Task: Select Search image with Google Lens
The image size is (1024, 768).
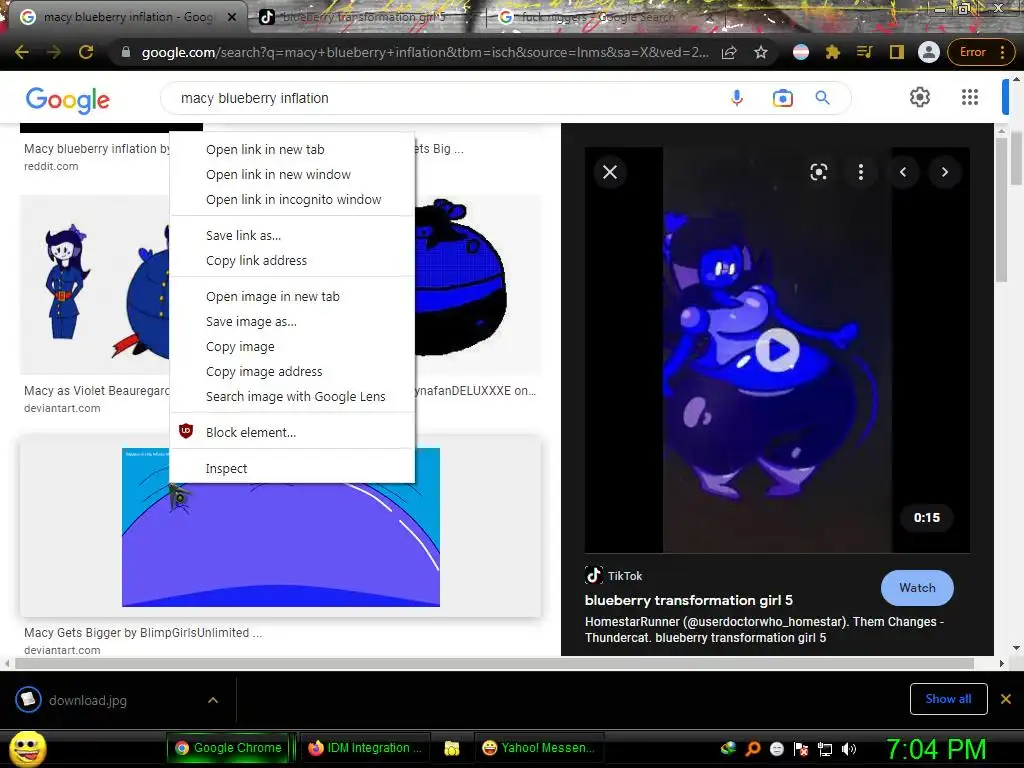Action: click(x=292, y=396)
